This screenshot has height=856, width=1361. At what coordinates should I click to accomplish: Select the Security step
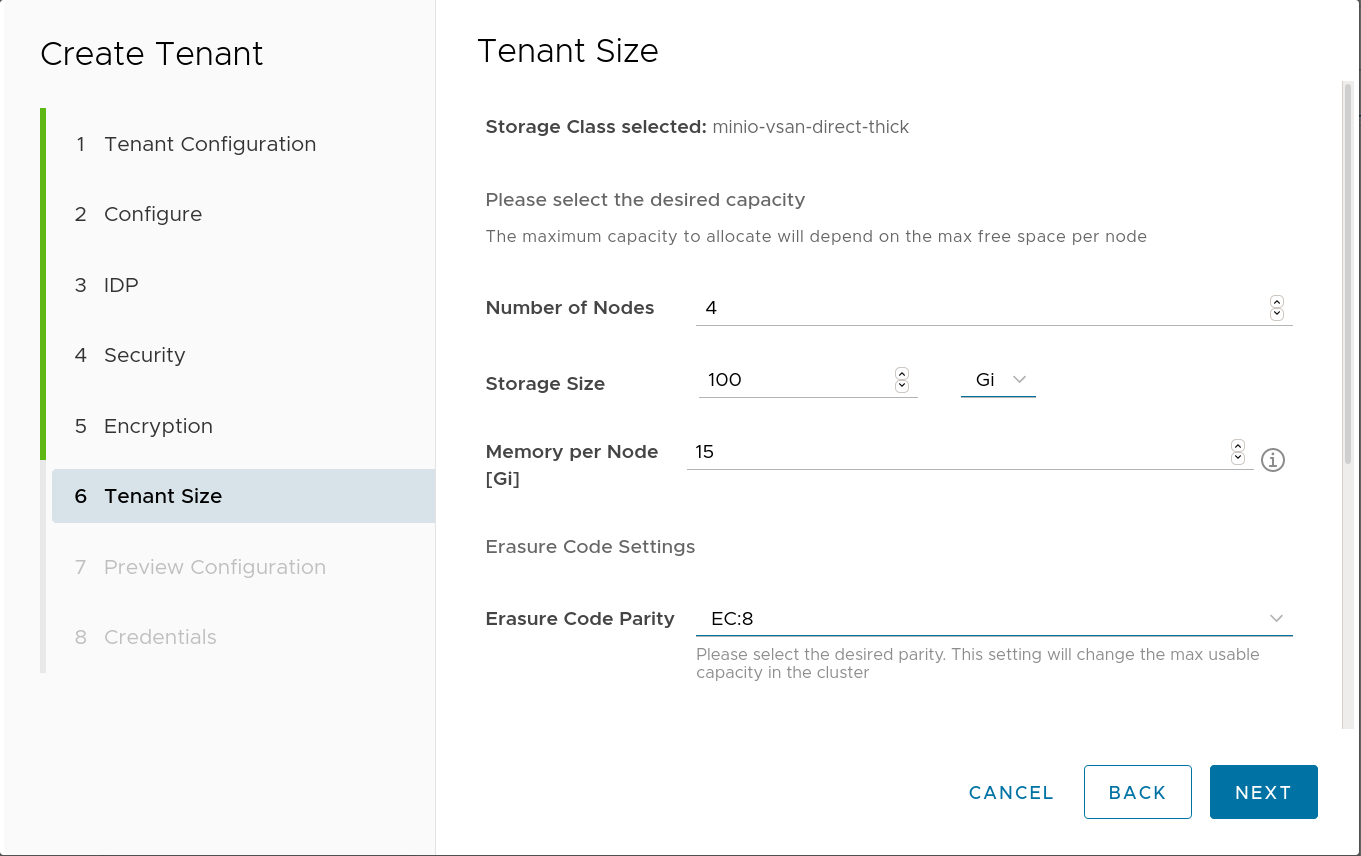pos(144,355)
